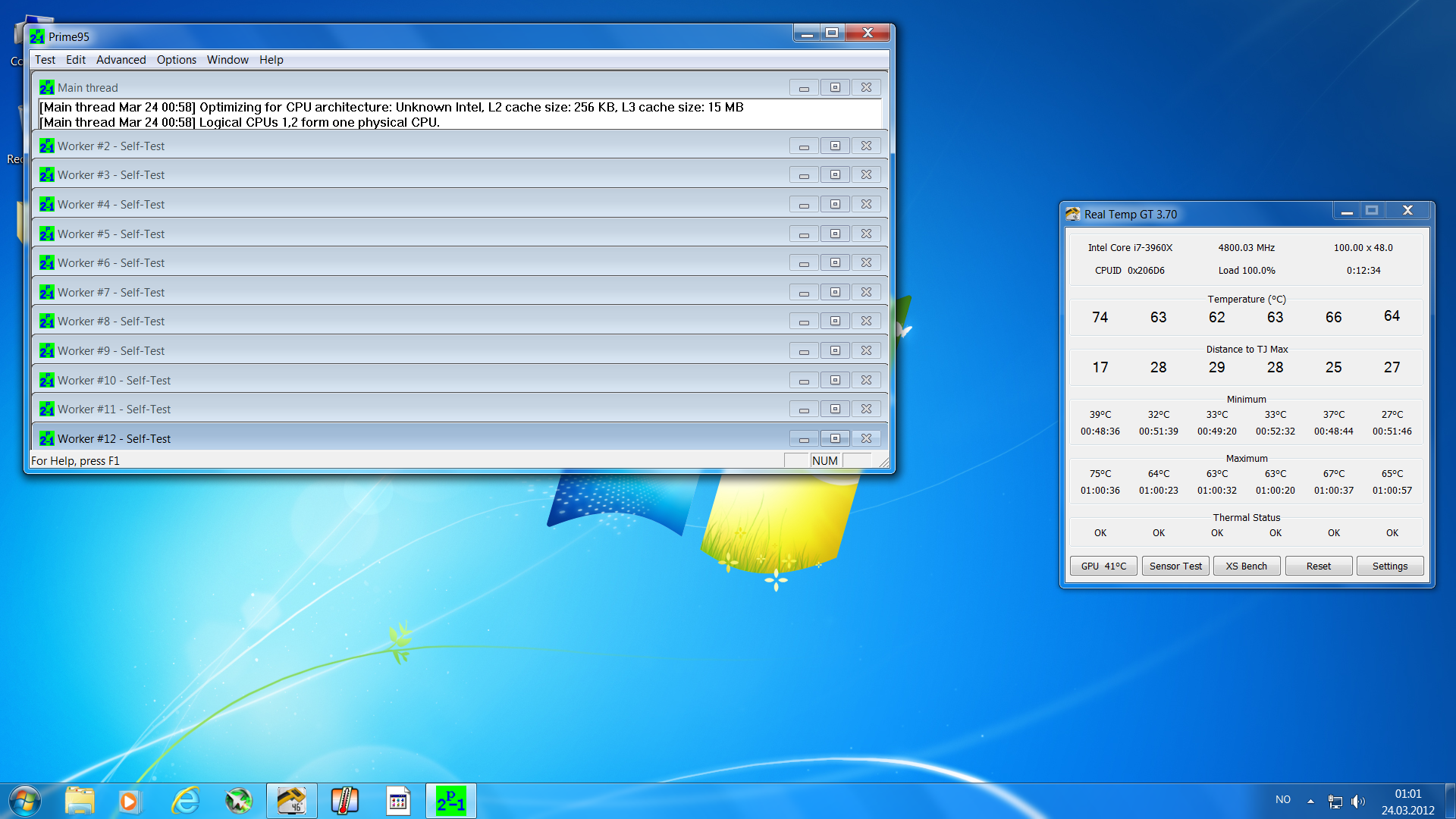Restore the Worker #7 Self-Test window
1456x819 pixels.
point(835,292)
